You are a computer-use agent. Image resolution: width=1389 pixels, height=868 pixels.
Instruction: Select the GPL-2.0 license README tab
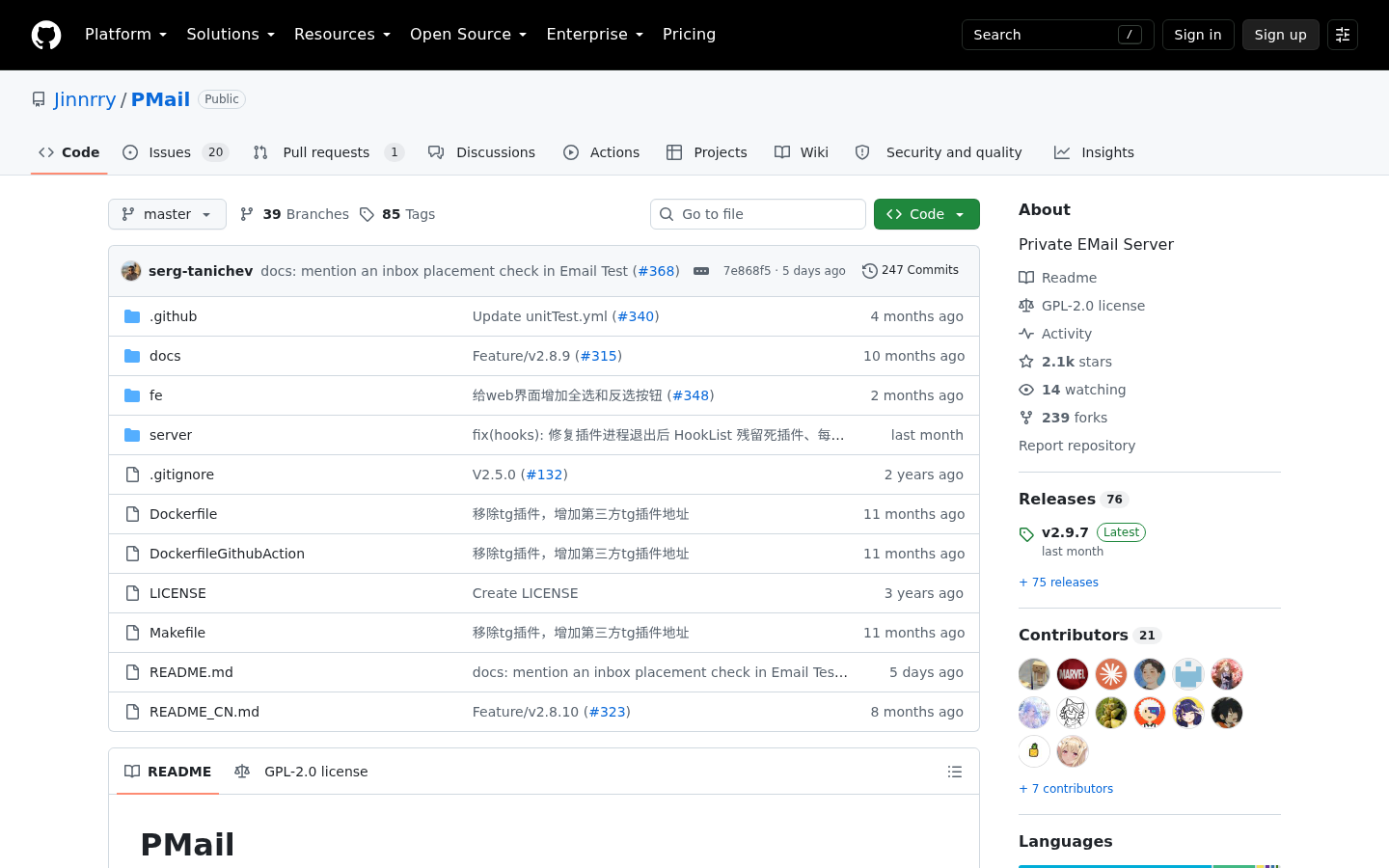pos(301,772)
